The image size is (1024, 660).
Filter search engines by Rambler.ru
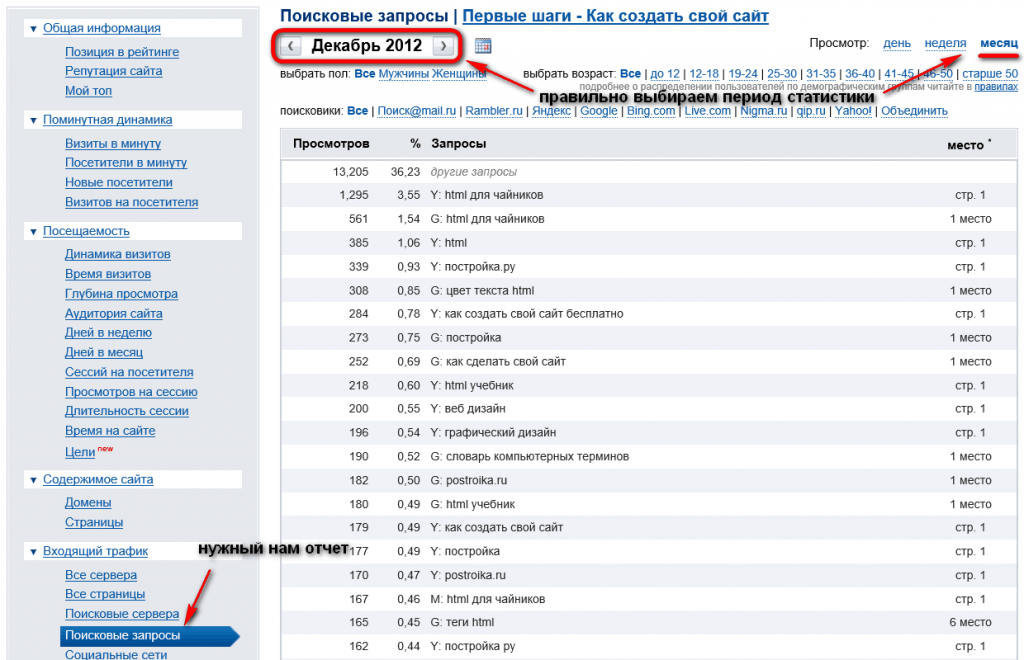pyautogui.click(x=494, y=111)
